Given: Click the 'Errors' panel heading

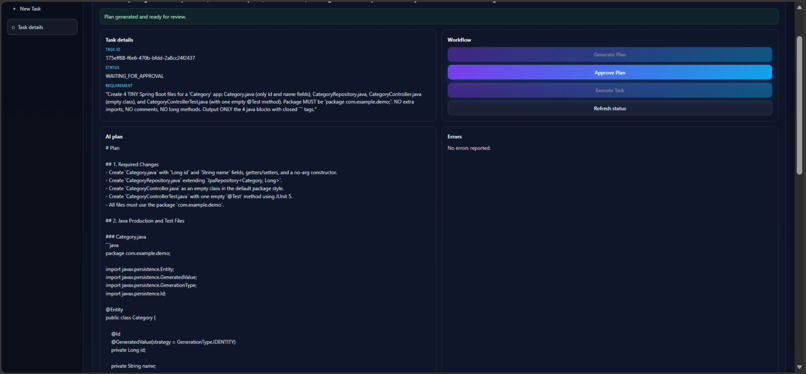Looking at the screenshot, I should tap(455, 137).
